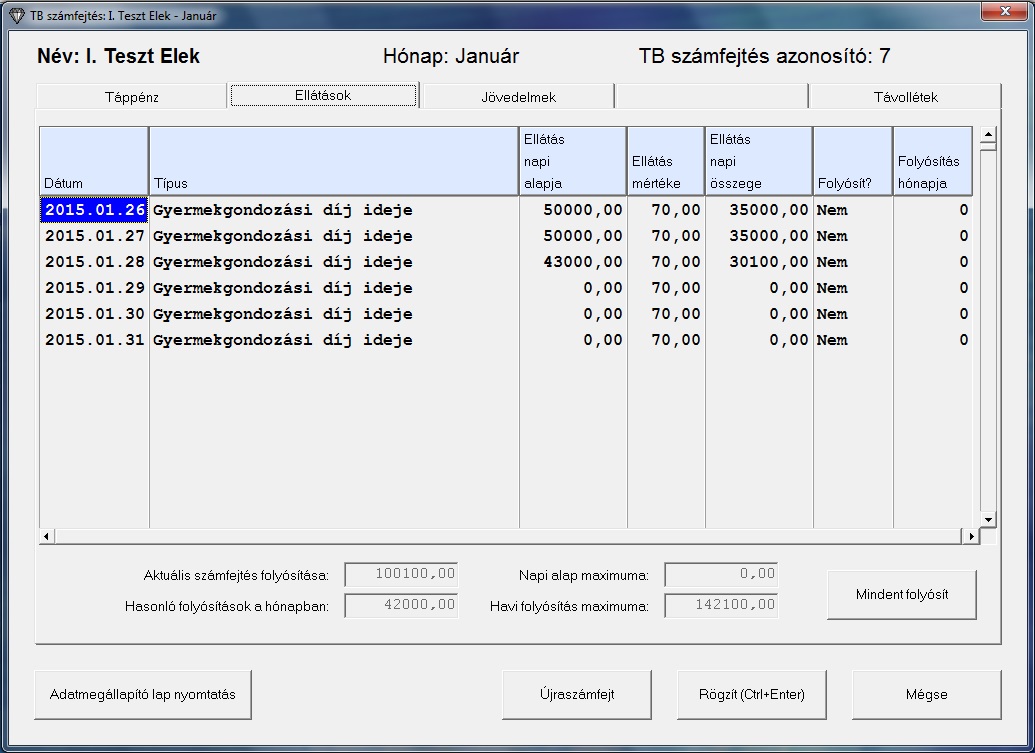This screenshot has height=753, width=1035.
Task: Click the Havi folyósítás maximuma field
Action: click(x=721, y=605)
